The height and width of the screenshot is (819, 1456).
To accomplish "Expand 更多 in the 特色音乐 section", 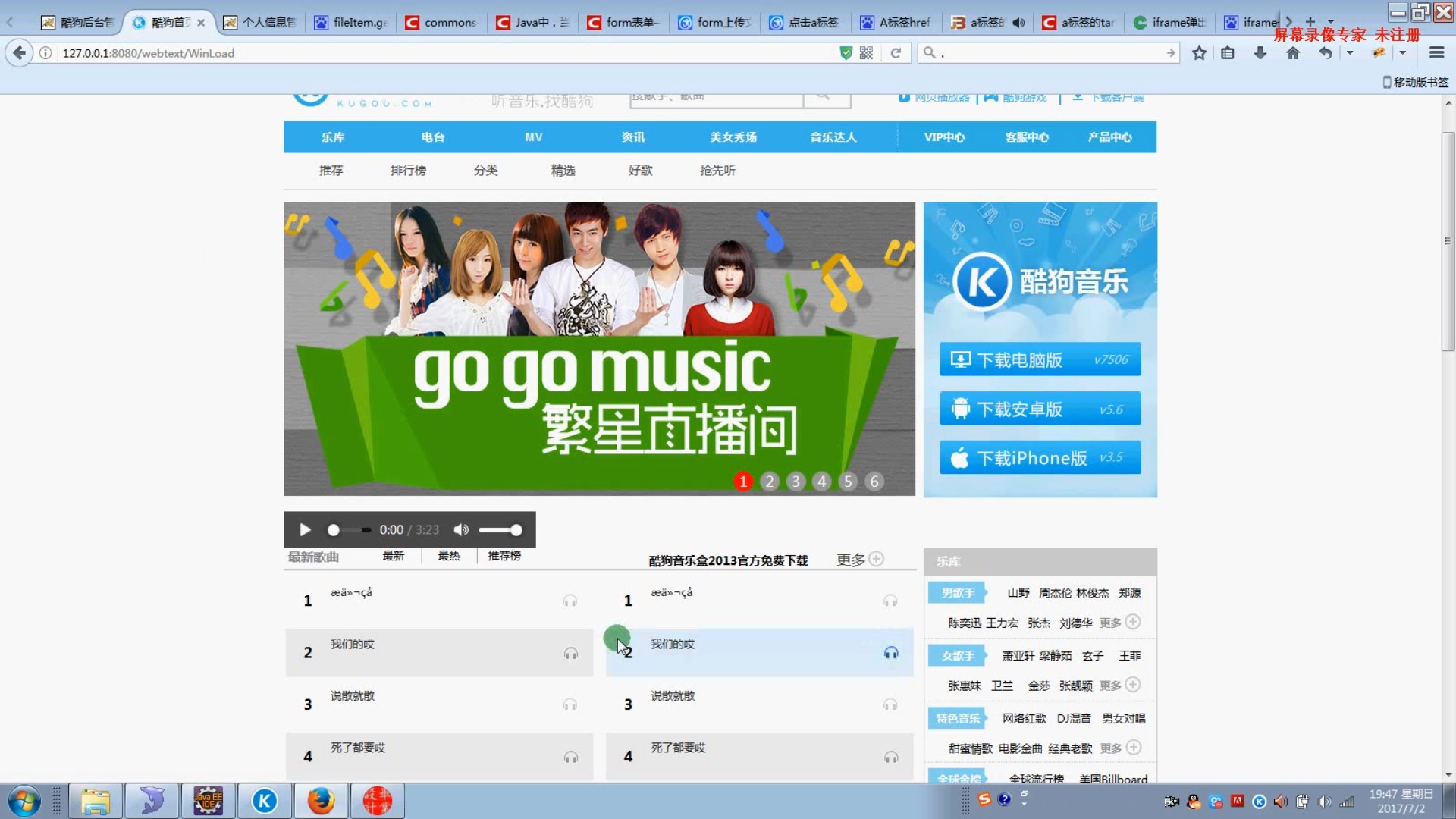I will click(x=1120, y=748).
